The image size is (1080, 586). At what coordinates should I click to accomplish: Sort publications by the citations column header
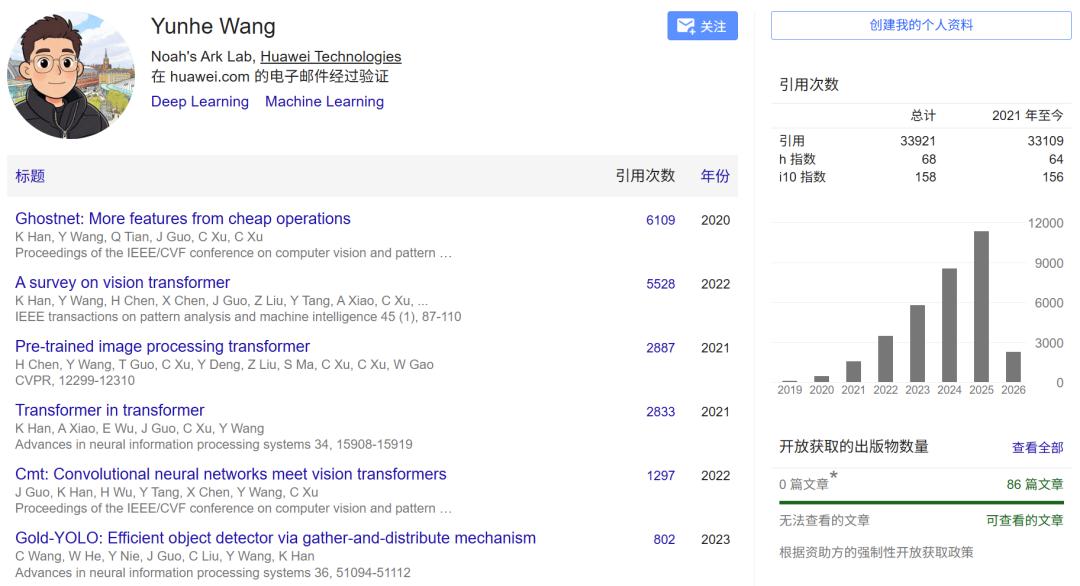[645, 176]
